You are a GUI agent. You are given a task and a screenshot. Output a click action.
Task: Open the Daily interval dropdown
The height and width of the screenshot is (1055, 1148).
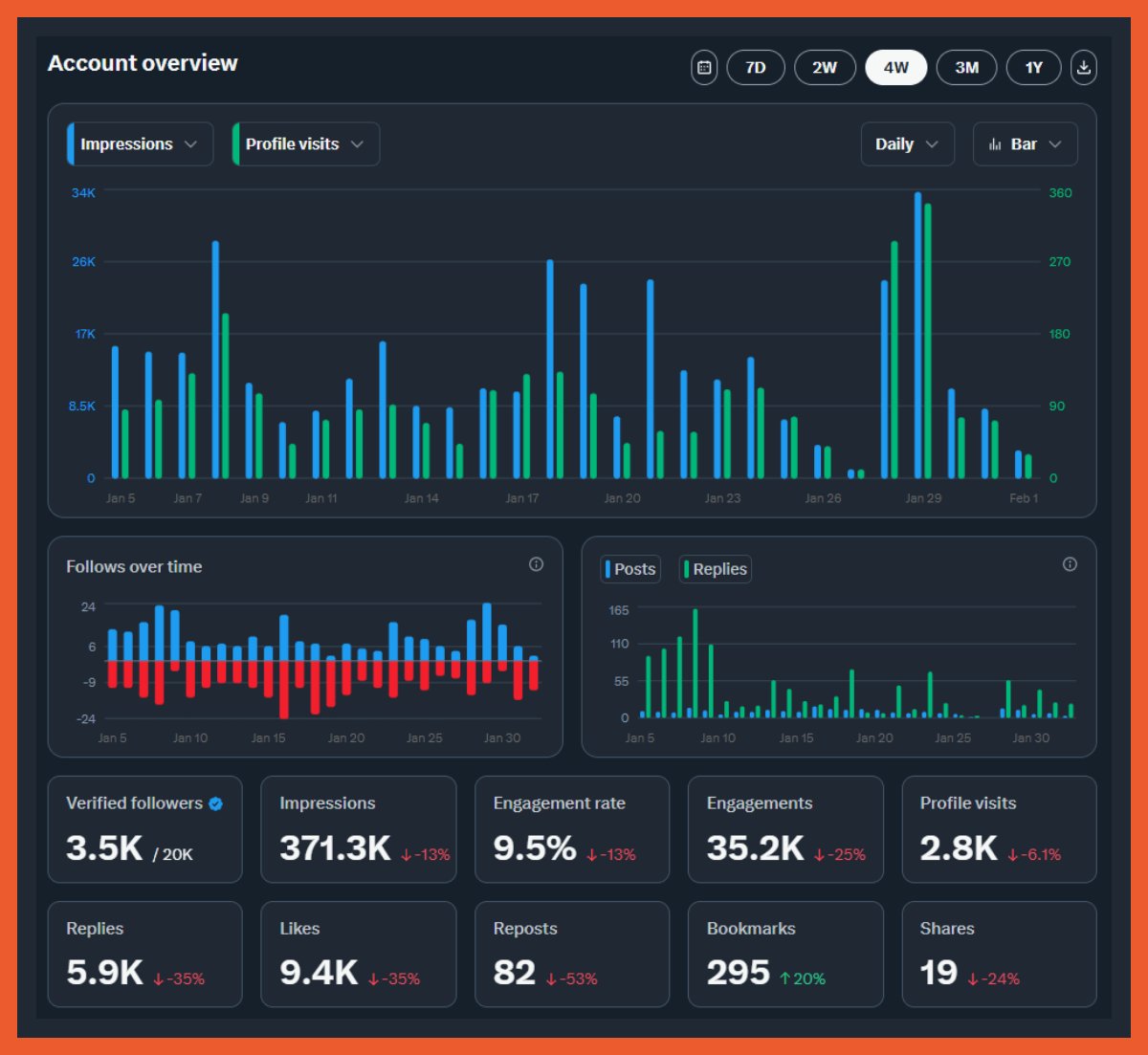click(906, 144)
